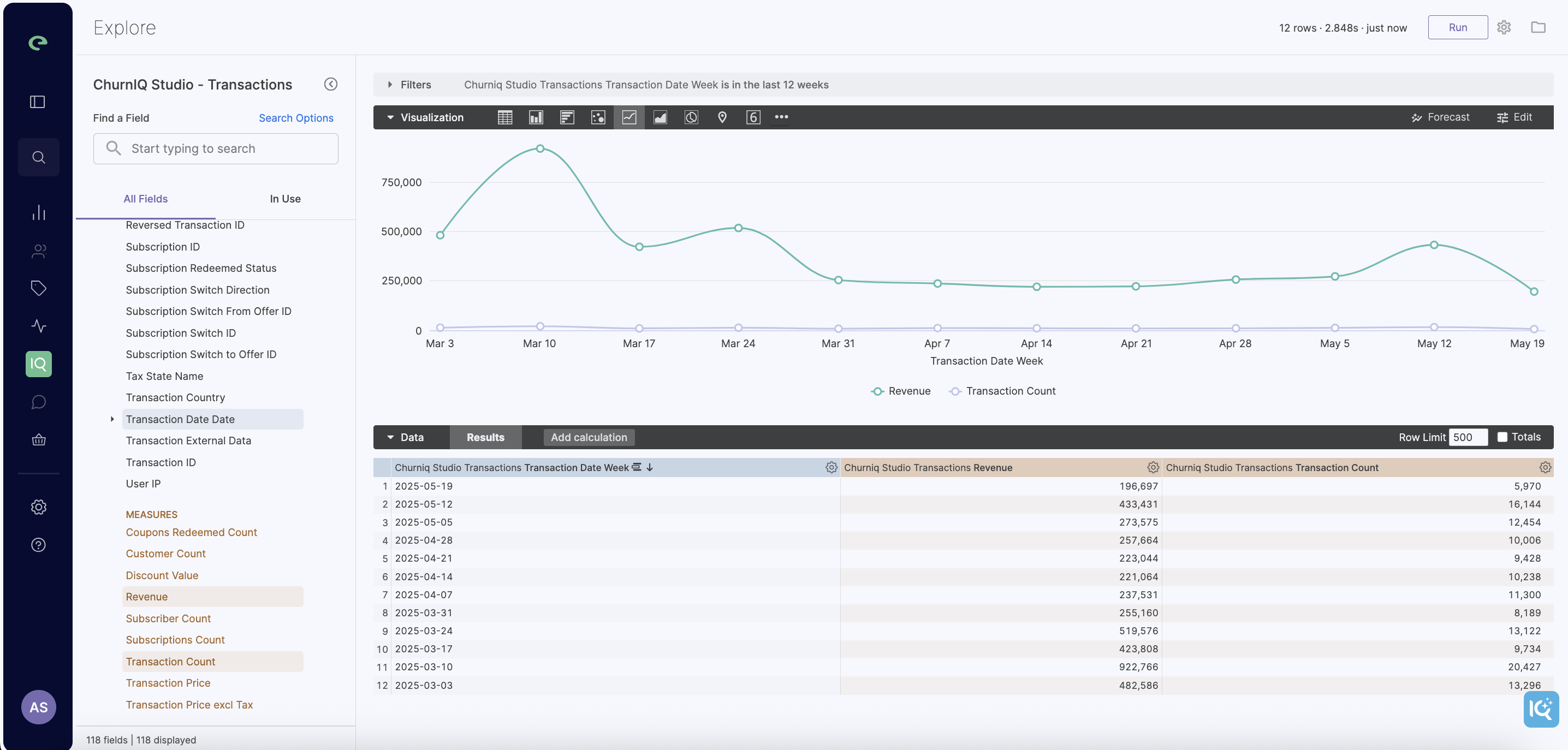Open the help question mark icon
The height and width of the screenshot is (750, 1568).
38,544
